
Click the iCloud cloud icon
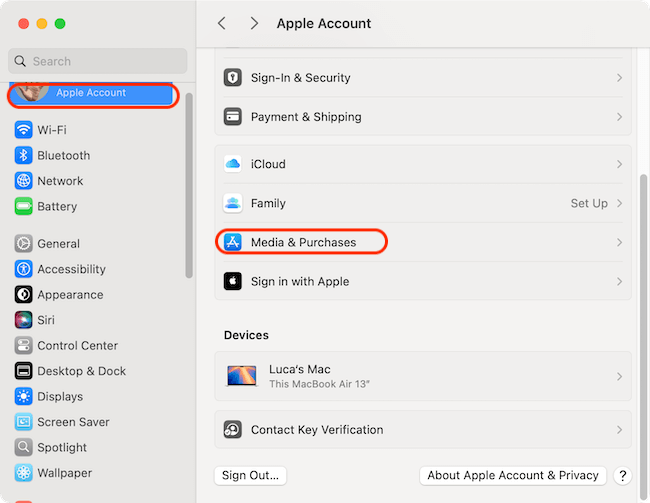(x=233, y=164)
